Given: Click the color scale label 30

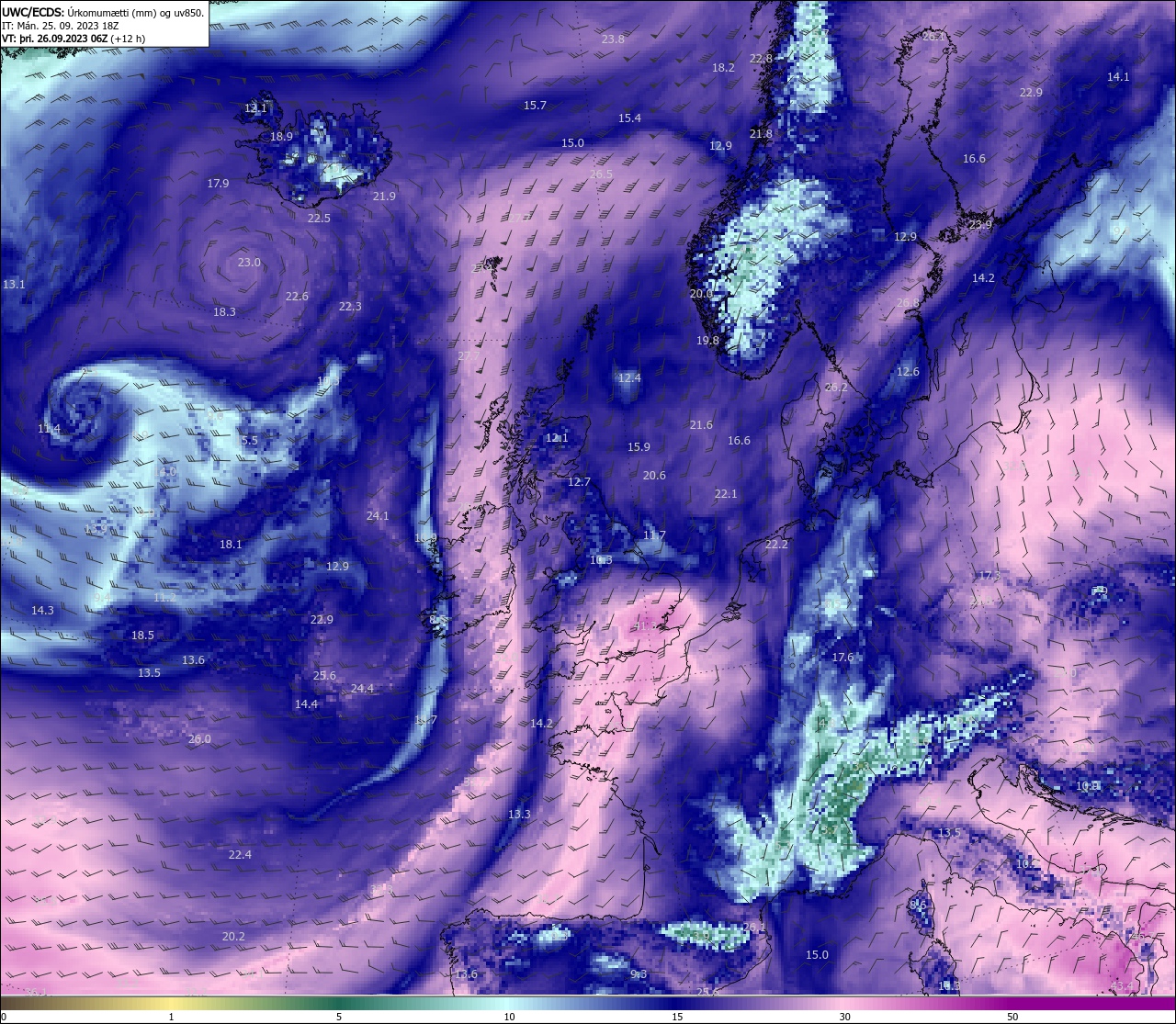Looking at the screenshot, I should (844, 1017).
